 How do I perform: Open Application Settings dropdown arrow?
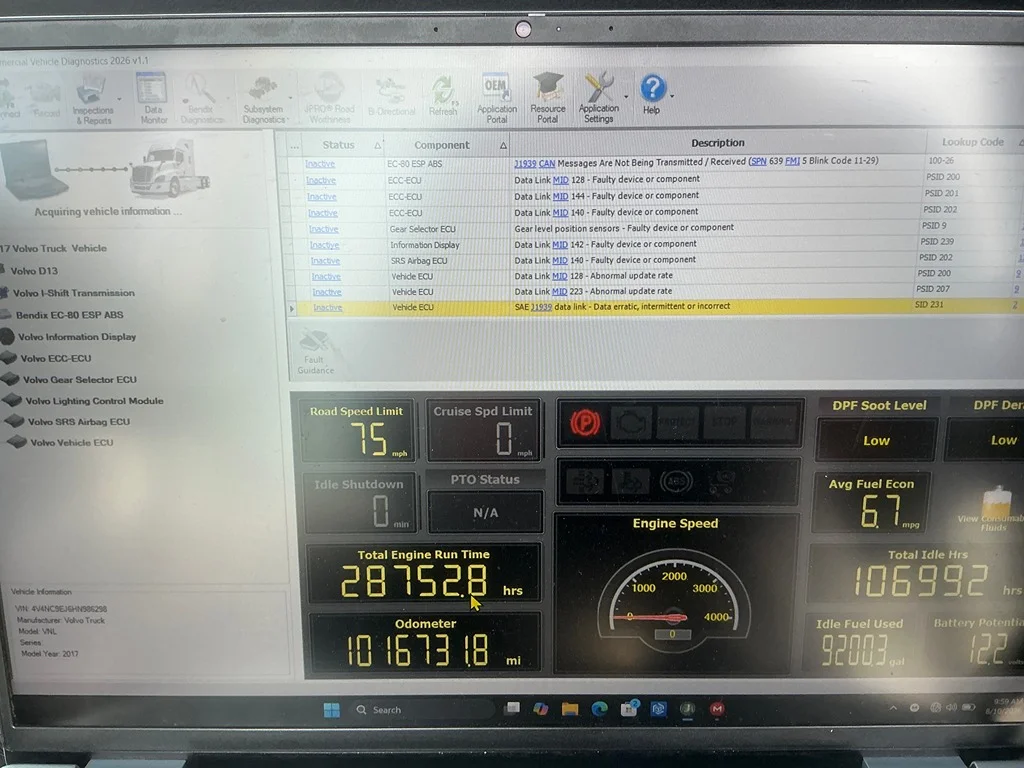point(625,97)
